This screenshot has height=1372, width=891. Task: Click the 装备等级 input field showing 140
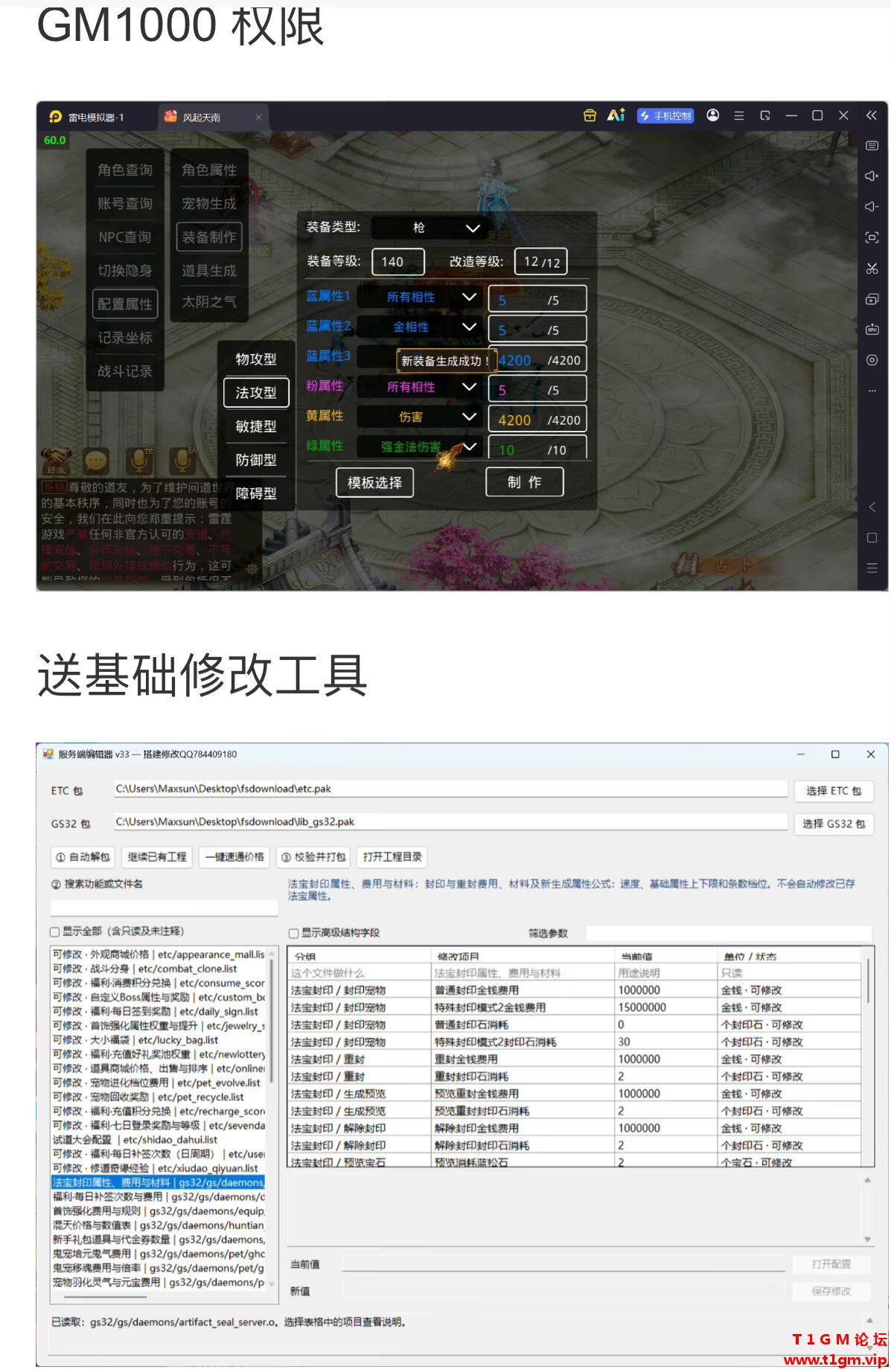[398, 262]
